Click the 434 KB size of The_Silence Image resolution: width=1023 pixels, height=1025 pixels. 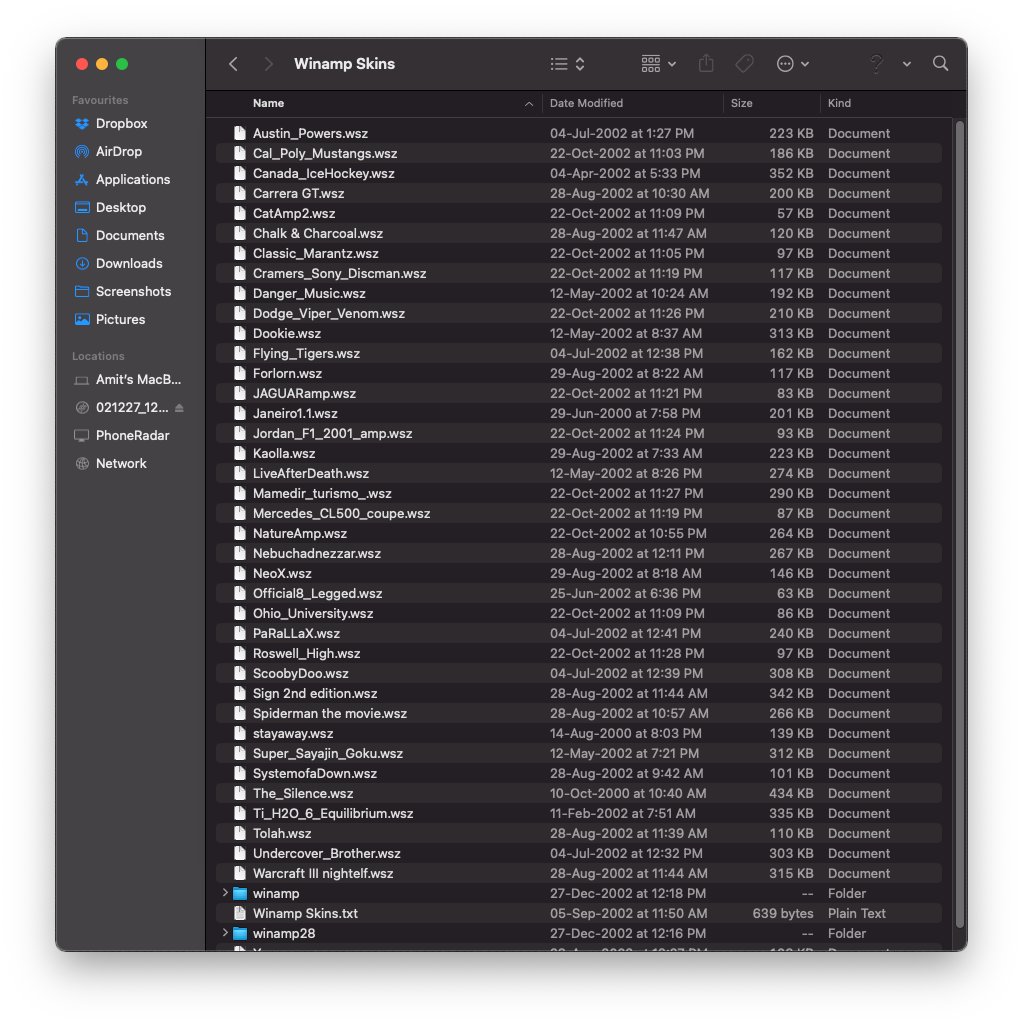click(791, 794)
